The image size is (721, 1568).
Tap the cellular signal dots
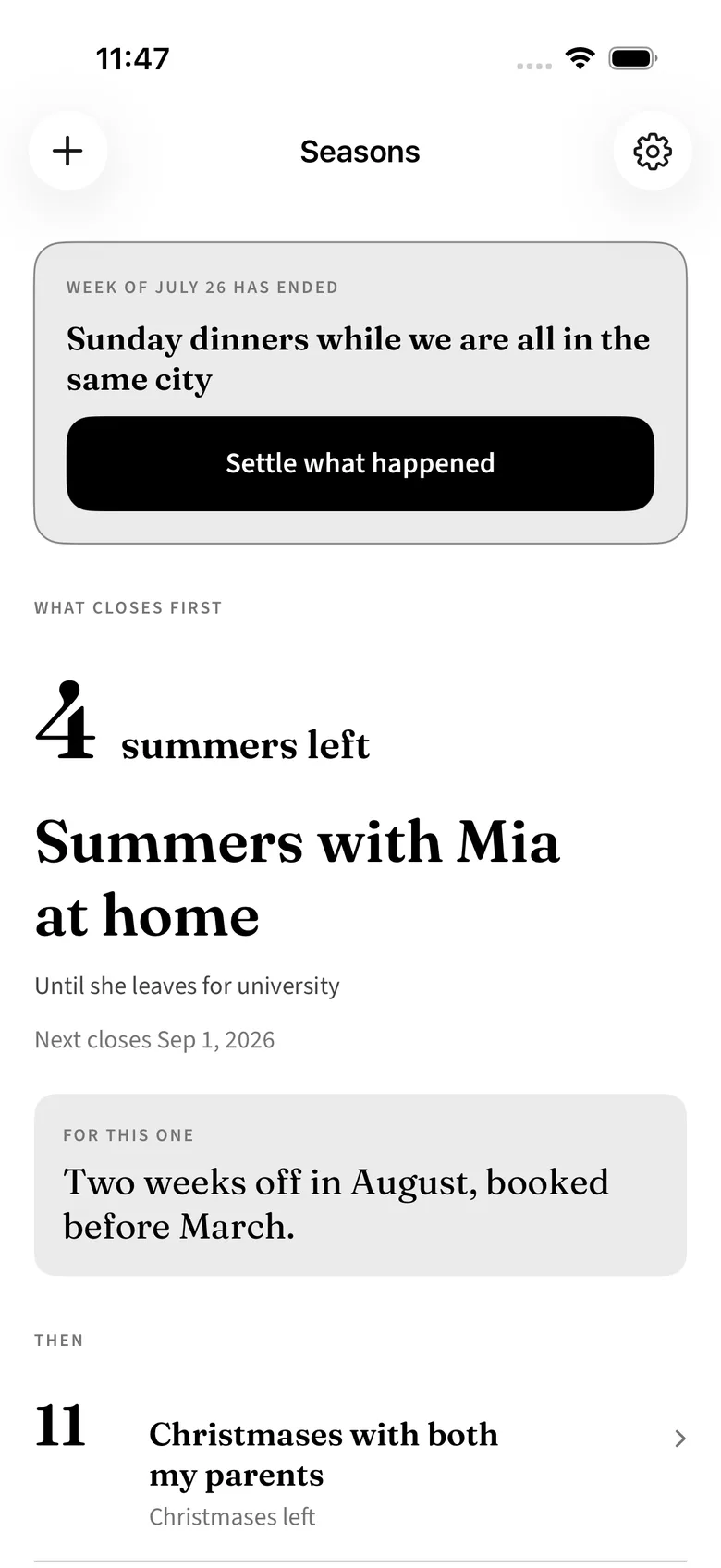(x=534, y=66)
